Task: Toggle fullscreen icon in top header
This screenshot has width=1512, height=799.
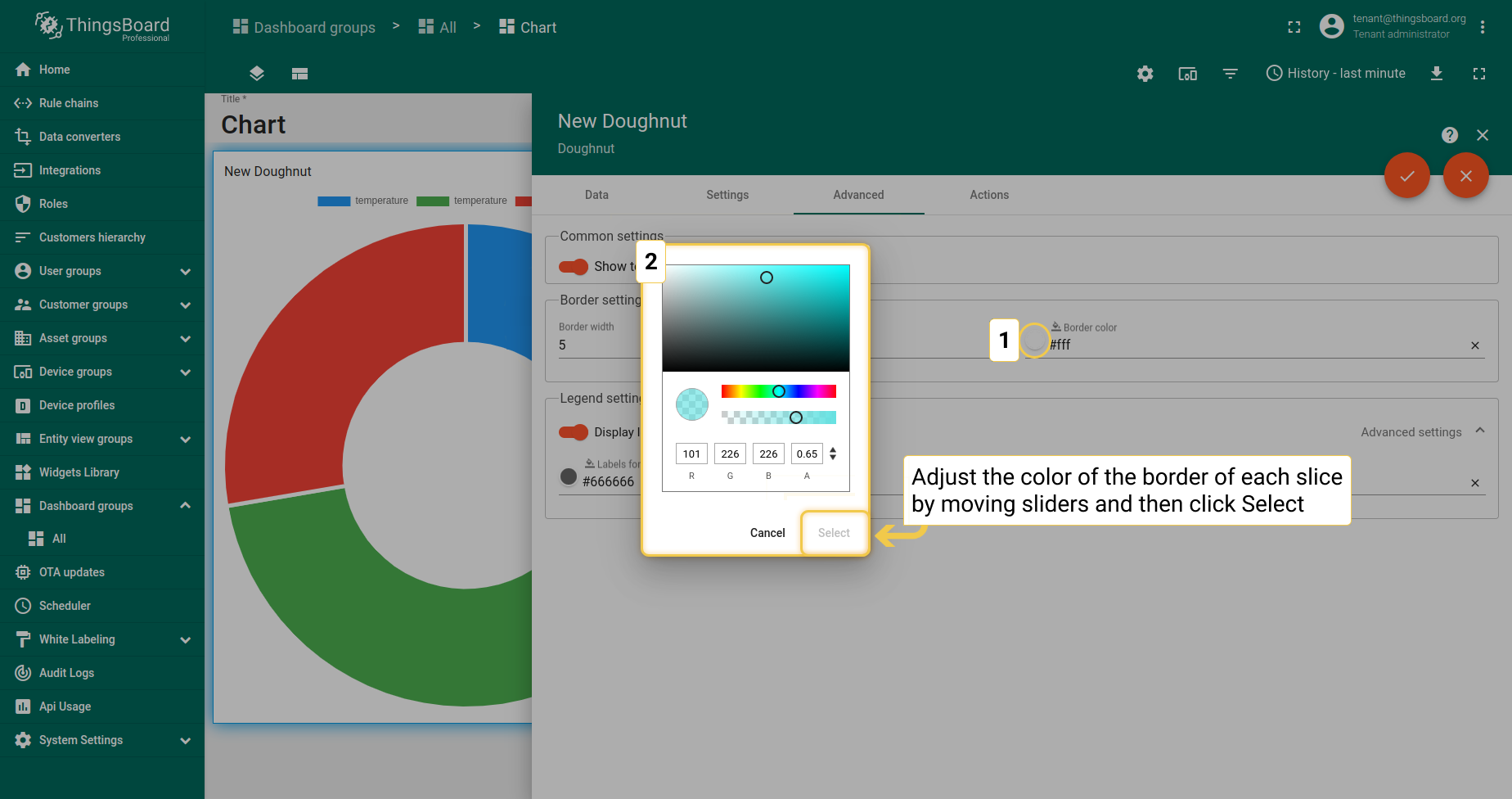Action: (1294, 27)
